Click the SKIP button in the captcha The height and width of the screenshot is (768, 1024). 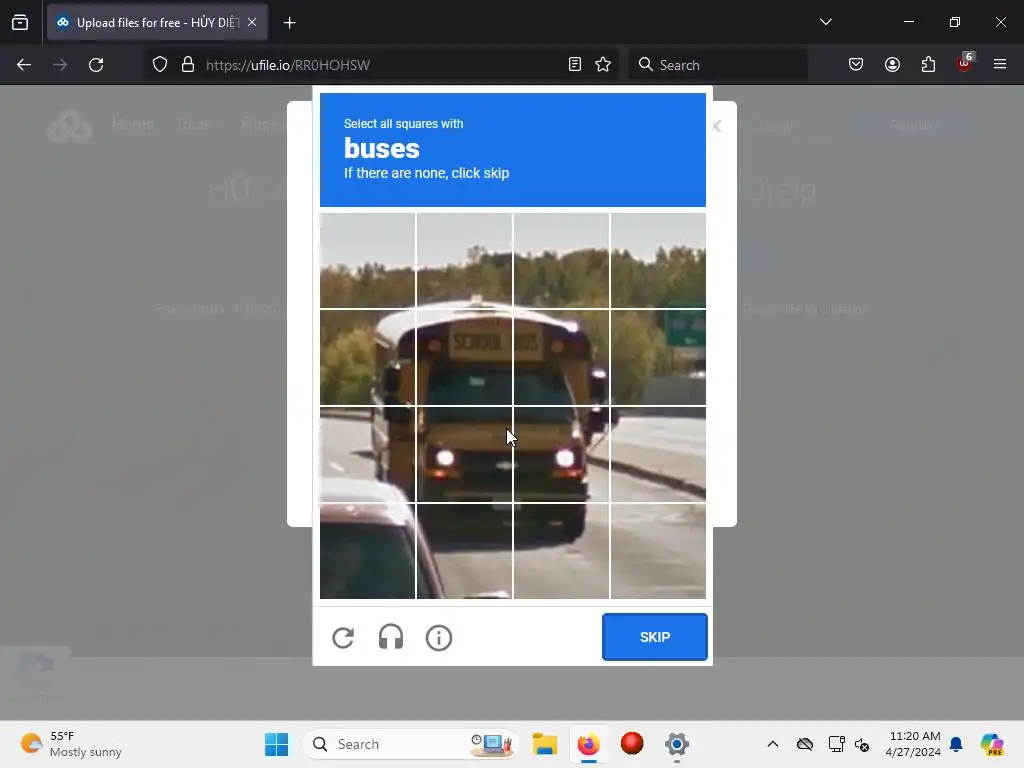coord(654,637)
